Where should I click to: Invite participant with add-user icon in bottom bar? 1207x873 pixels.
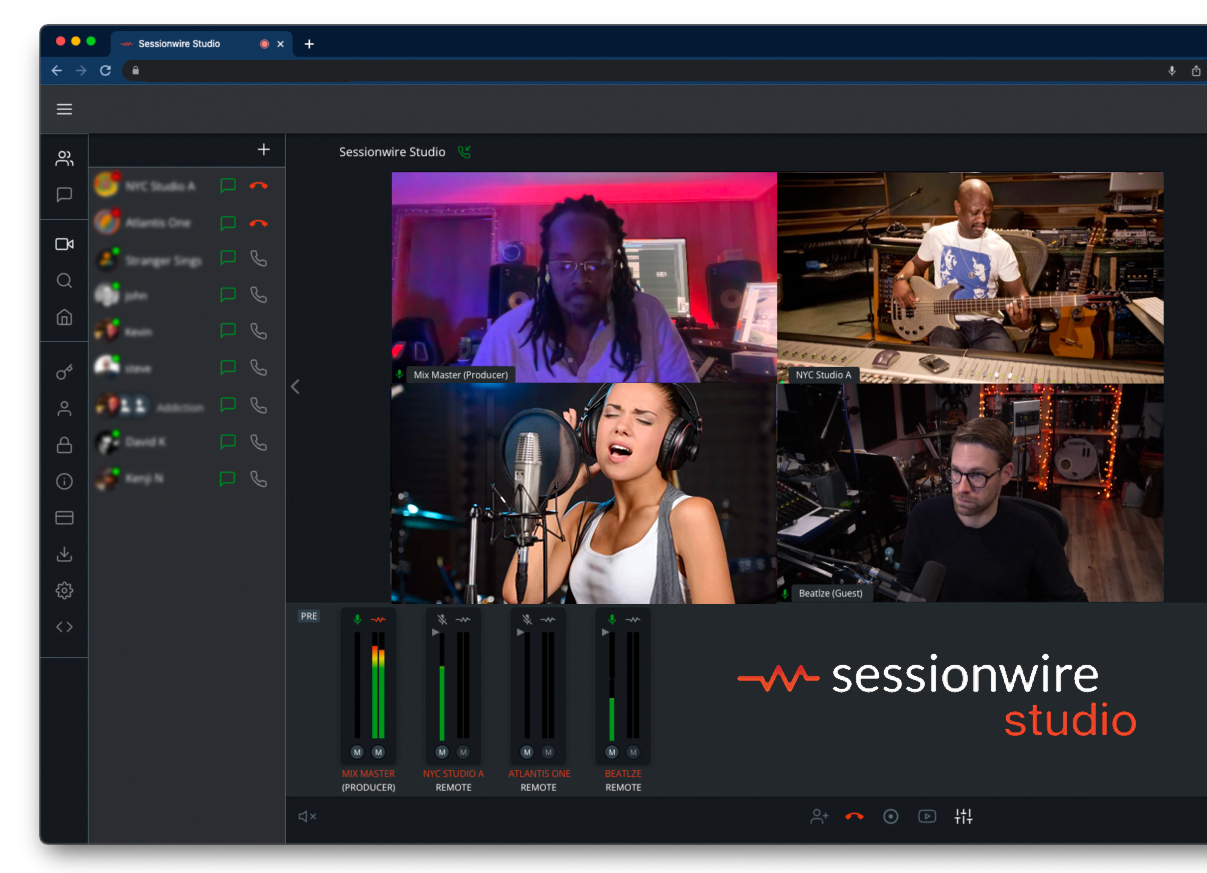point(820,817)
